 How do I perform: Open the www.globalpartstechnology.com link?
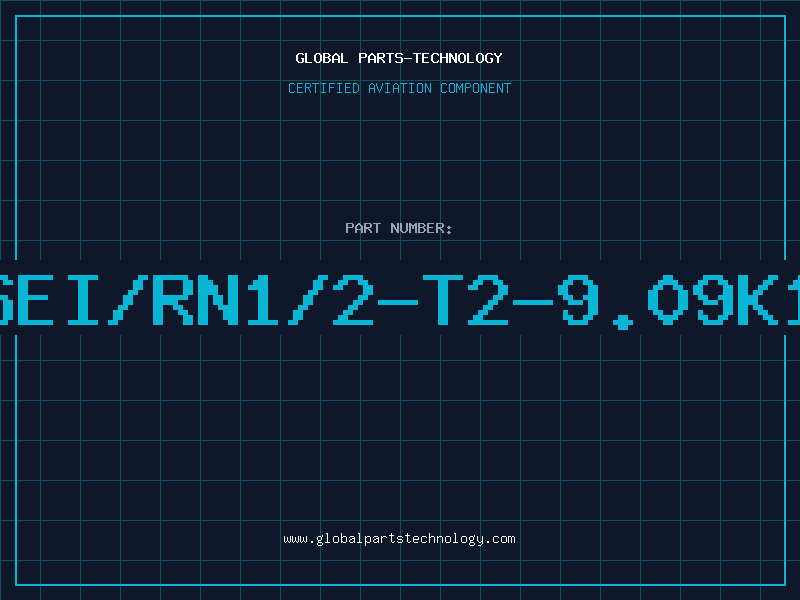tap(399, 539)
